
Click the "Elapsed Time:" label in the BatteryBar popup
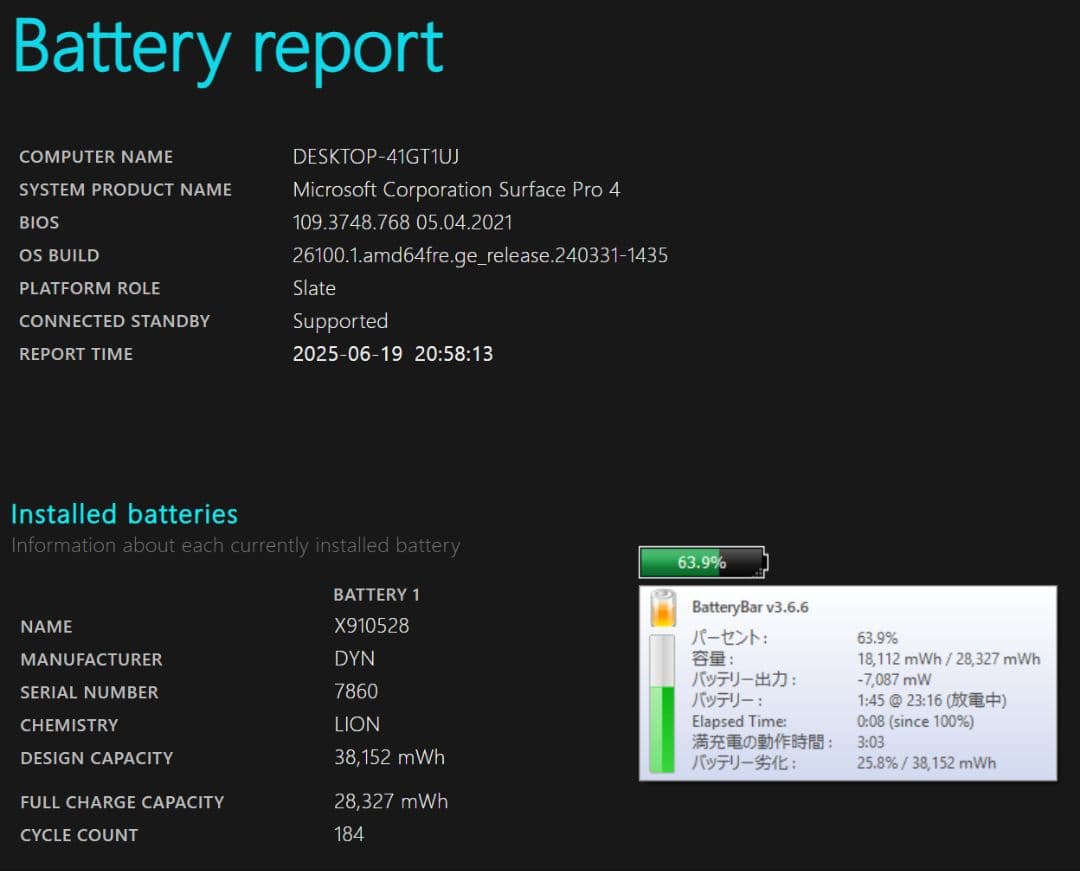tap(739, 722)
